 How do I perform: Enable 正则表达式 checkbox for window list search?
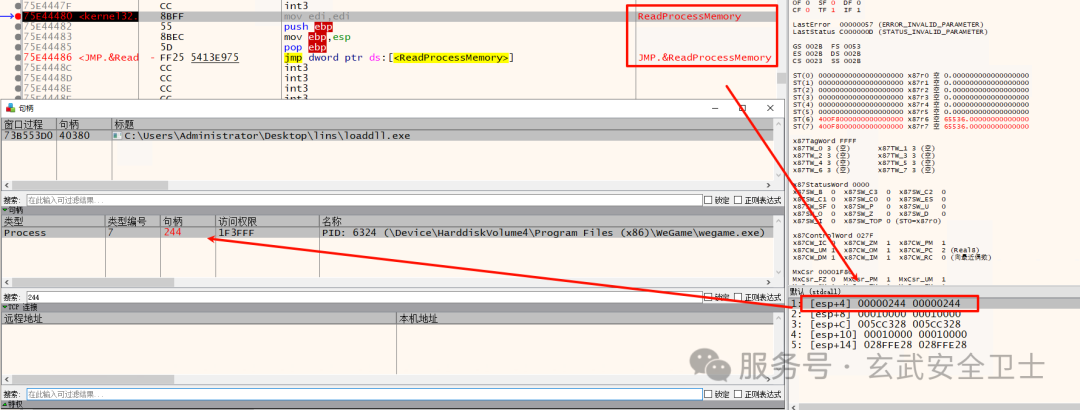[x=738, y=199]
